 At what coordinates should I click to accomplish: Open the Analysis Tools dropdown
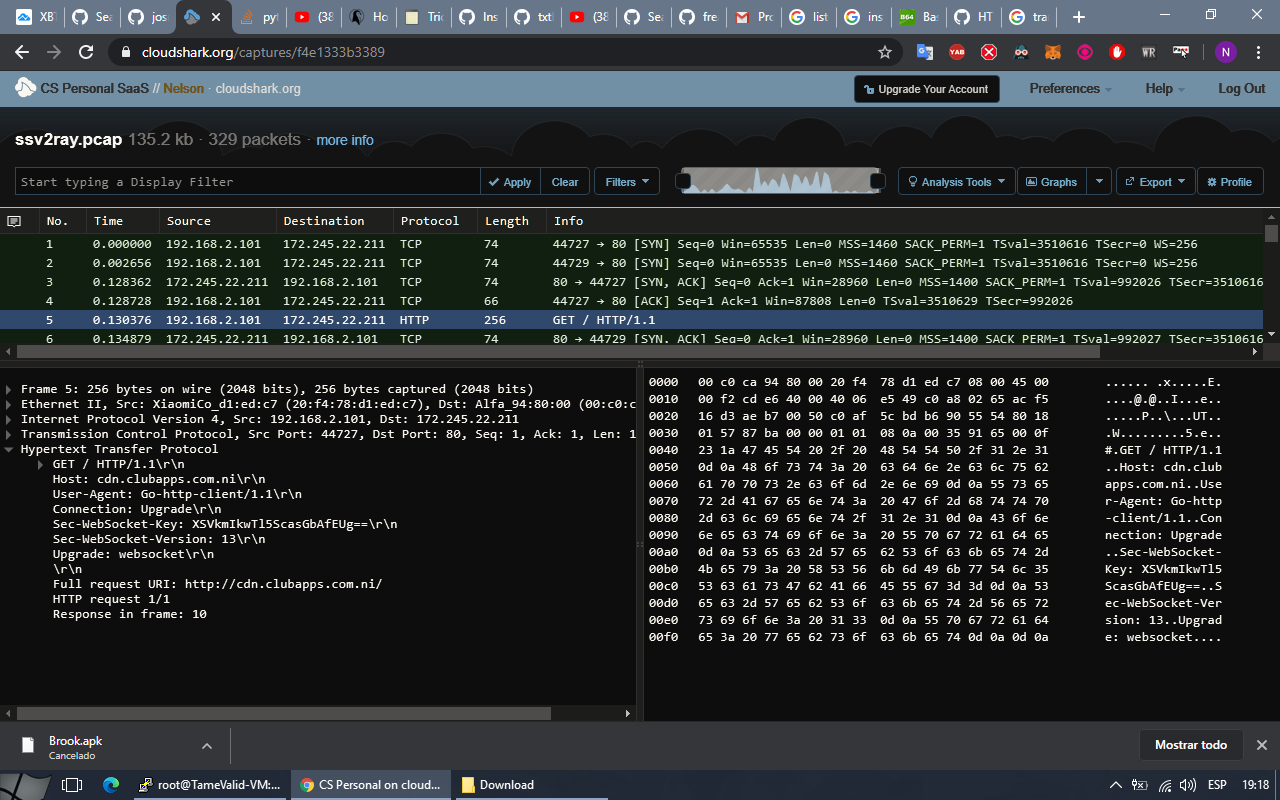[x=954, y=182]
